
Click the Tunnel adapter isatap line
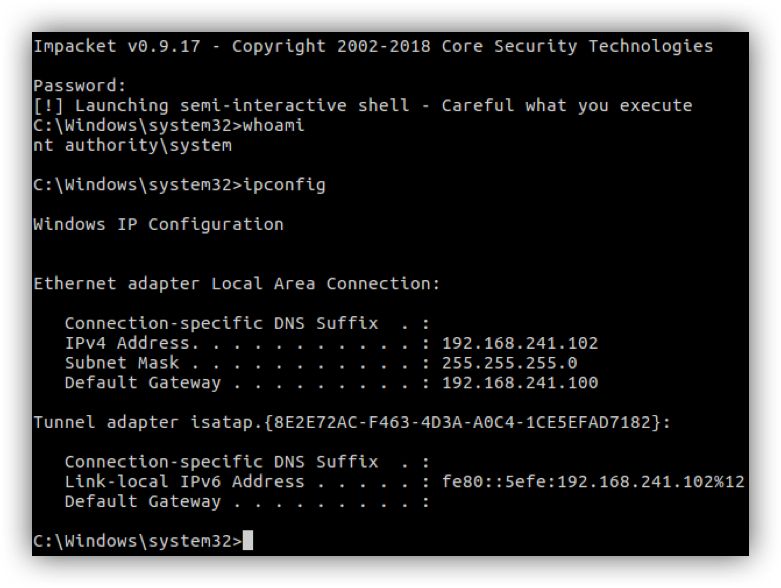point(352,423)
